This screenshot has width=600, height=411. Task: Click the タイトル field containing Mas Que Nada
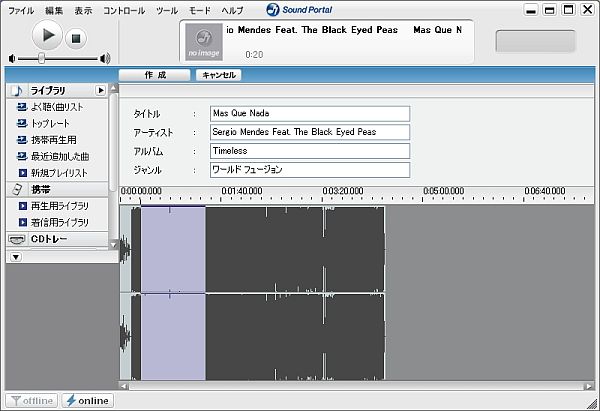point(310,114)
